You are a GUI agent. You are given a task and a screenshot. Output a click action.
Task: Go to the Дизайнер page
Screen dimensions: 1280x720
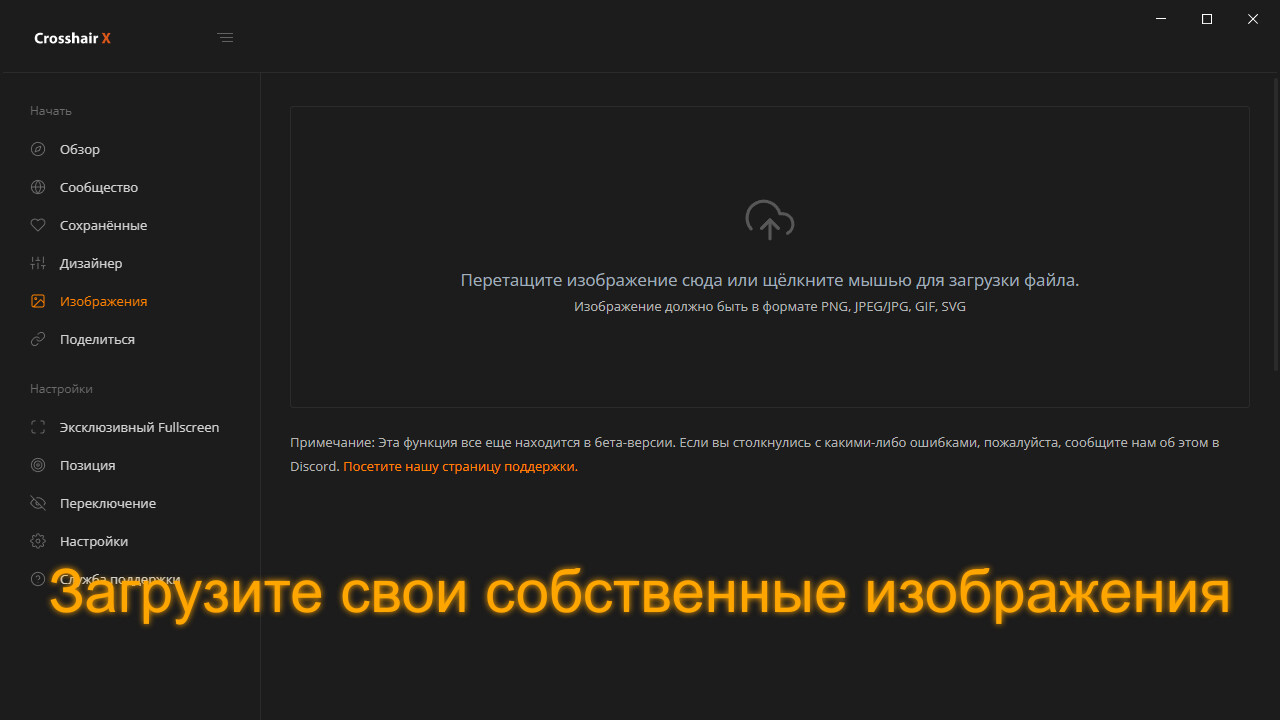click(x=91, y=263)
